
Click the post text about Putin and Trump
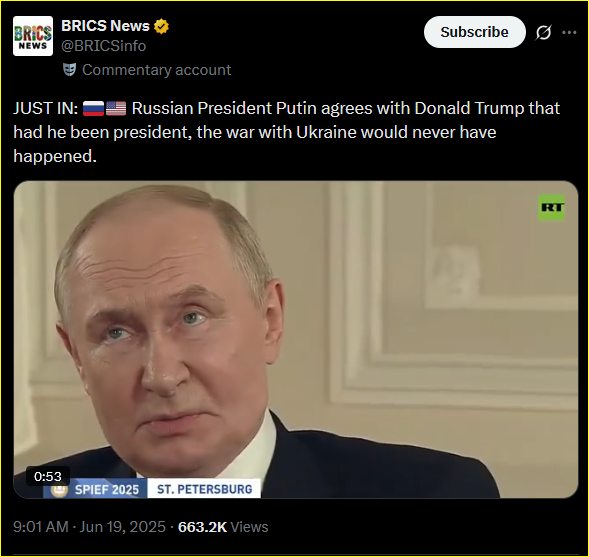pos(287,132)
